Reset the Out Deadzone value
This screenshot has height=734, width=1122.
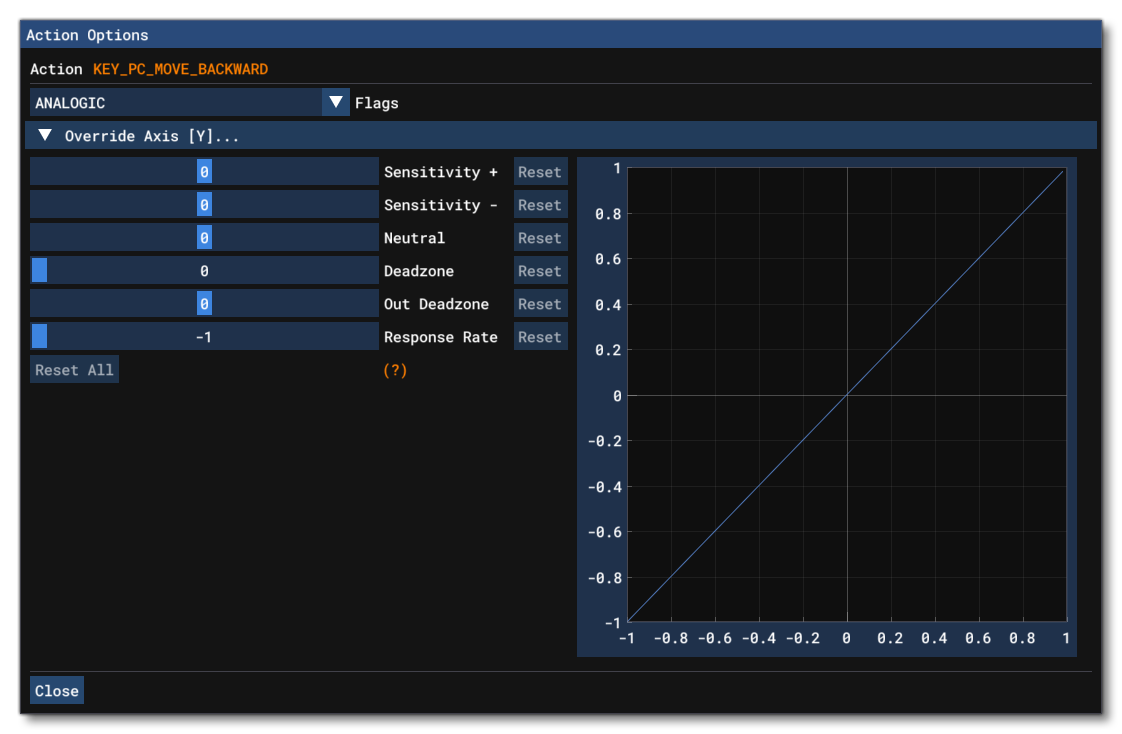point(540,304)
